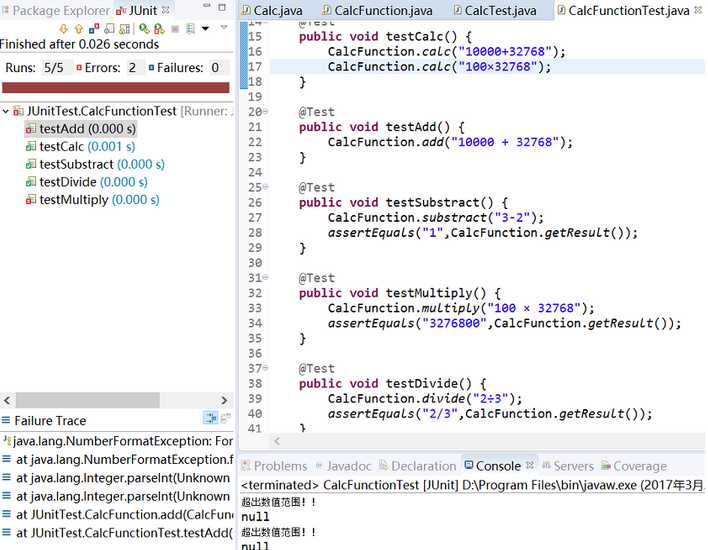Switch to Package Explorer tab
This screenshot has height=550, width=708.
[56, 10]
